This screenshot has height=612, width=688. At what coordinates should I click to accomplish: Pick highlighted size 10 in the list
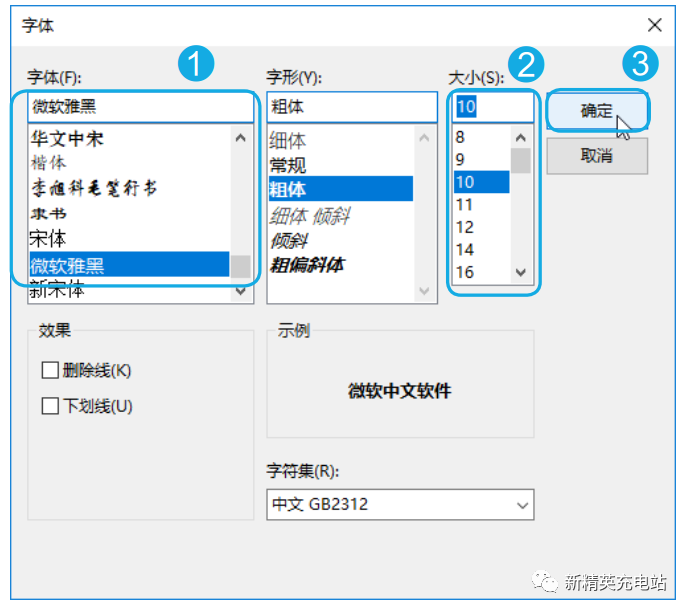[481, 182]
